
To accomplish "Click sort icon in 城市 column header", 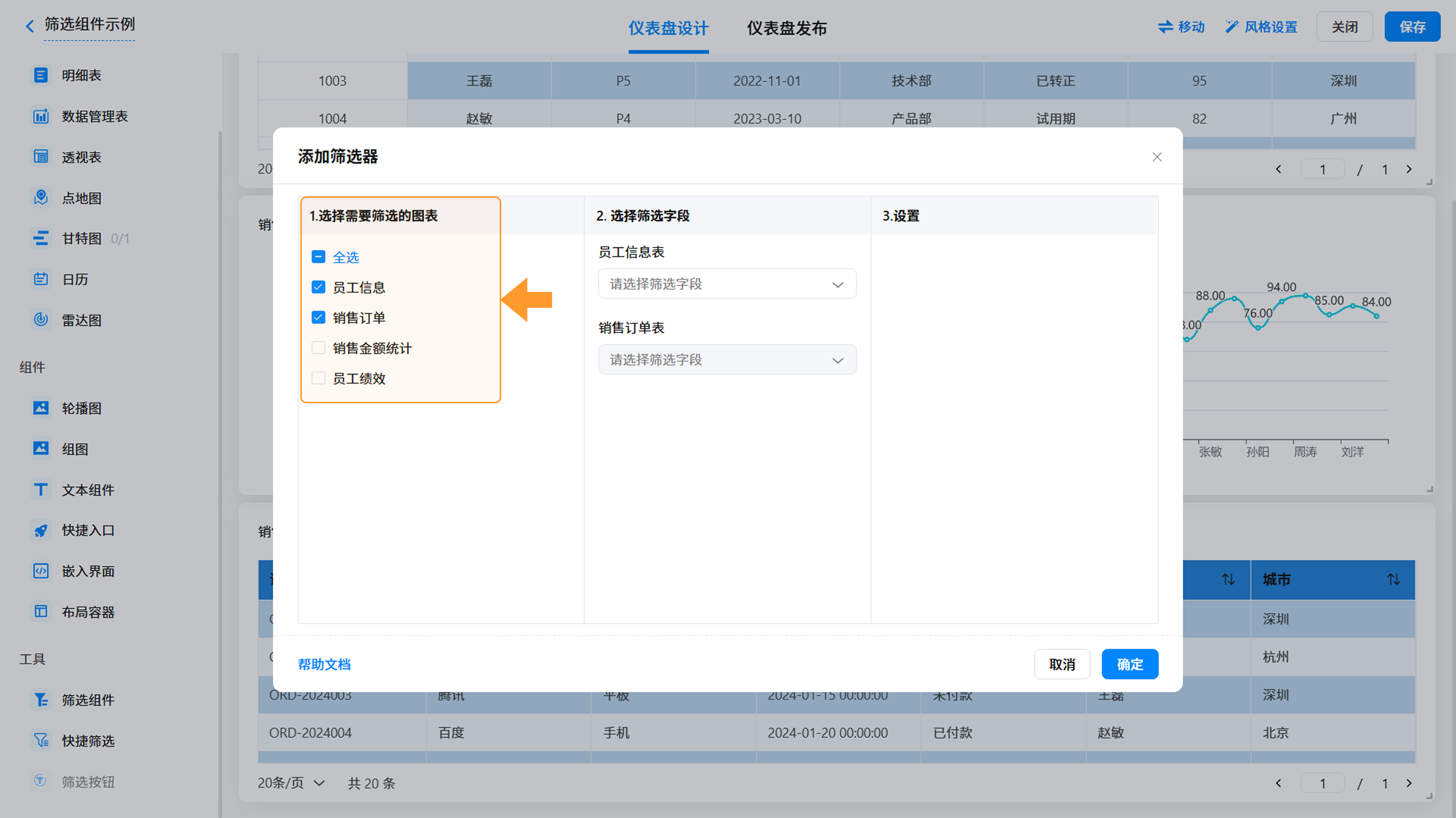I will [x=1393, y=579].
